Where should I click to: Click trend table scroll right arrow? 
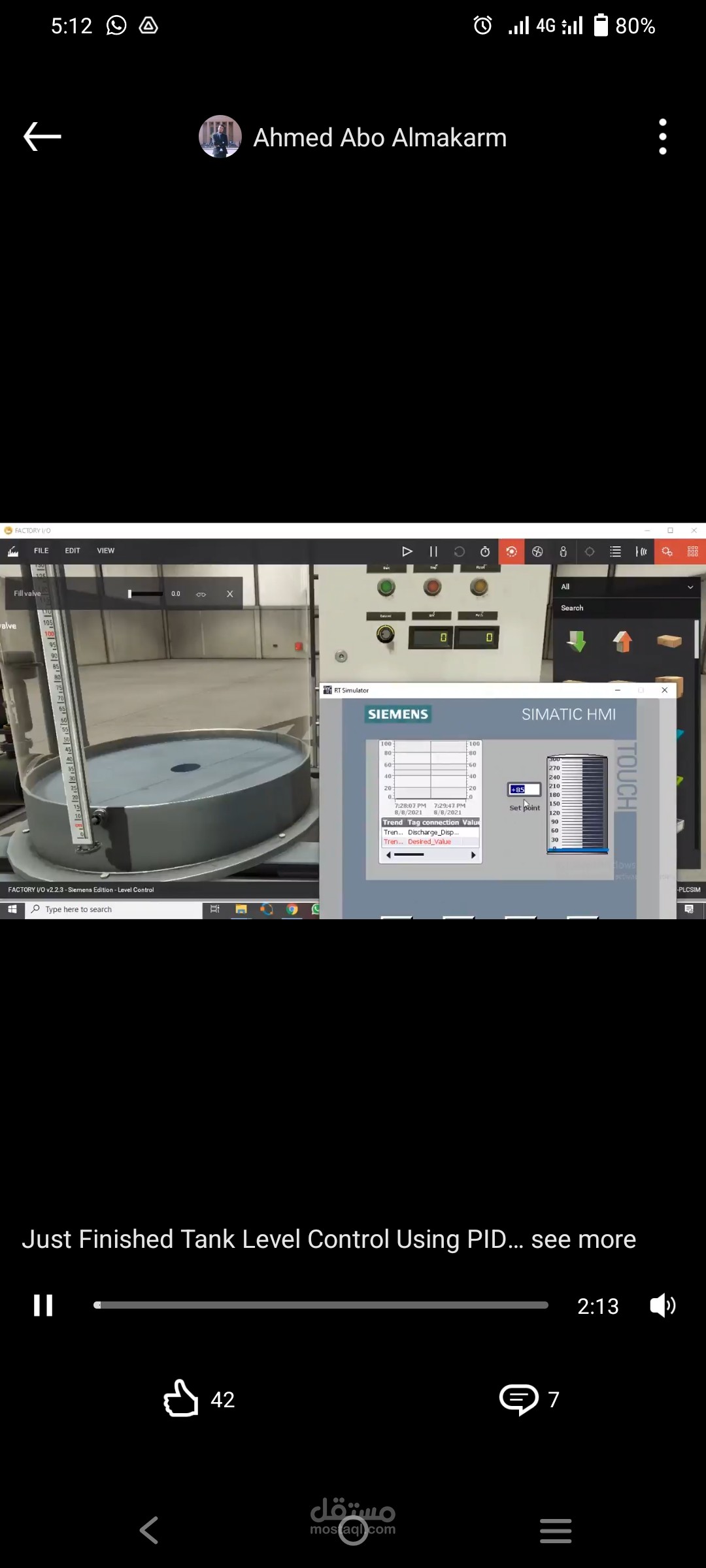(473, 855)
